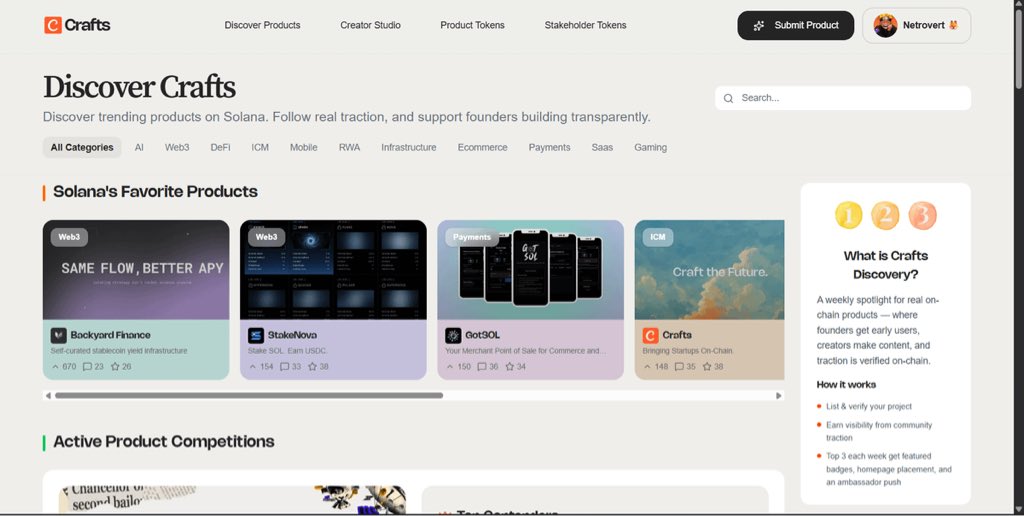Click the Backyard Finance logo icon
This screenshot has width=1024, height=516.
[x=59, y=335]
